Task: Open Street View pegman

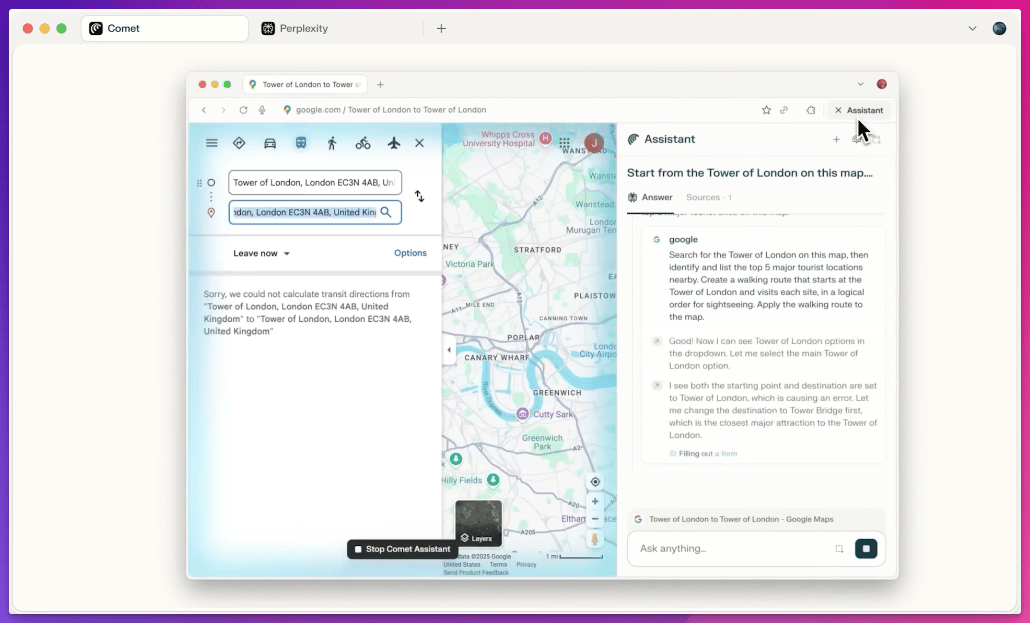Action: (x=595, y=540)
